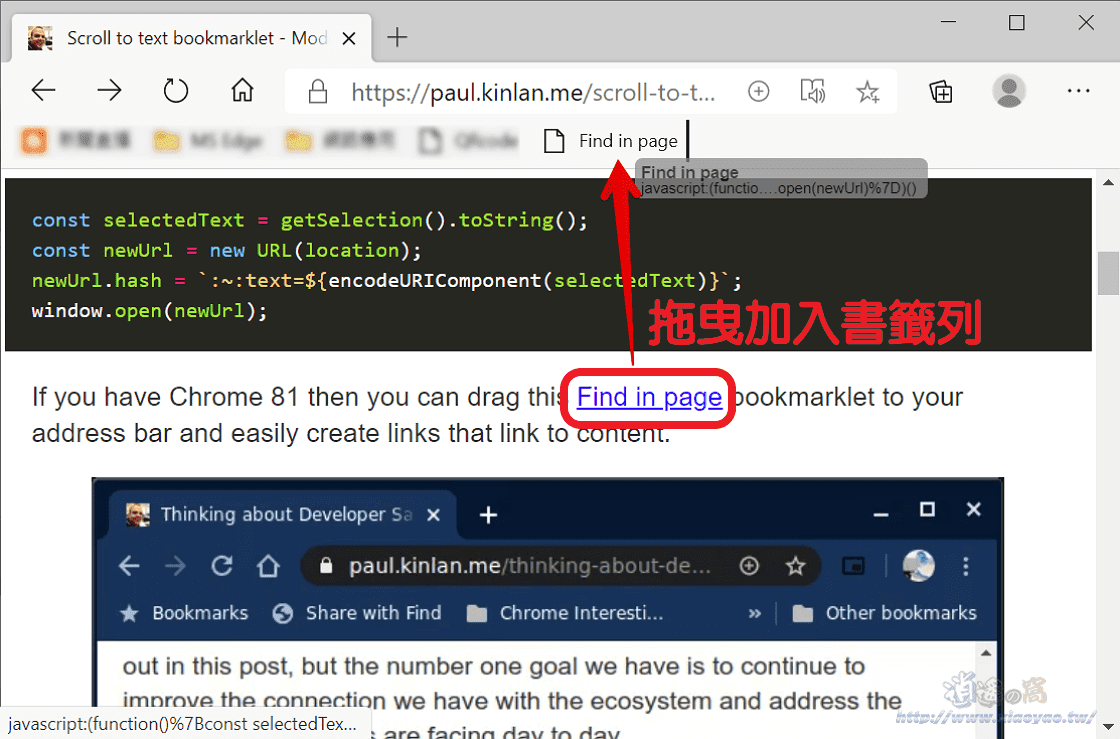
Task: Open the first orange favorites bar bookmark
Action: [74, 141]
